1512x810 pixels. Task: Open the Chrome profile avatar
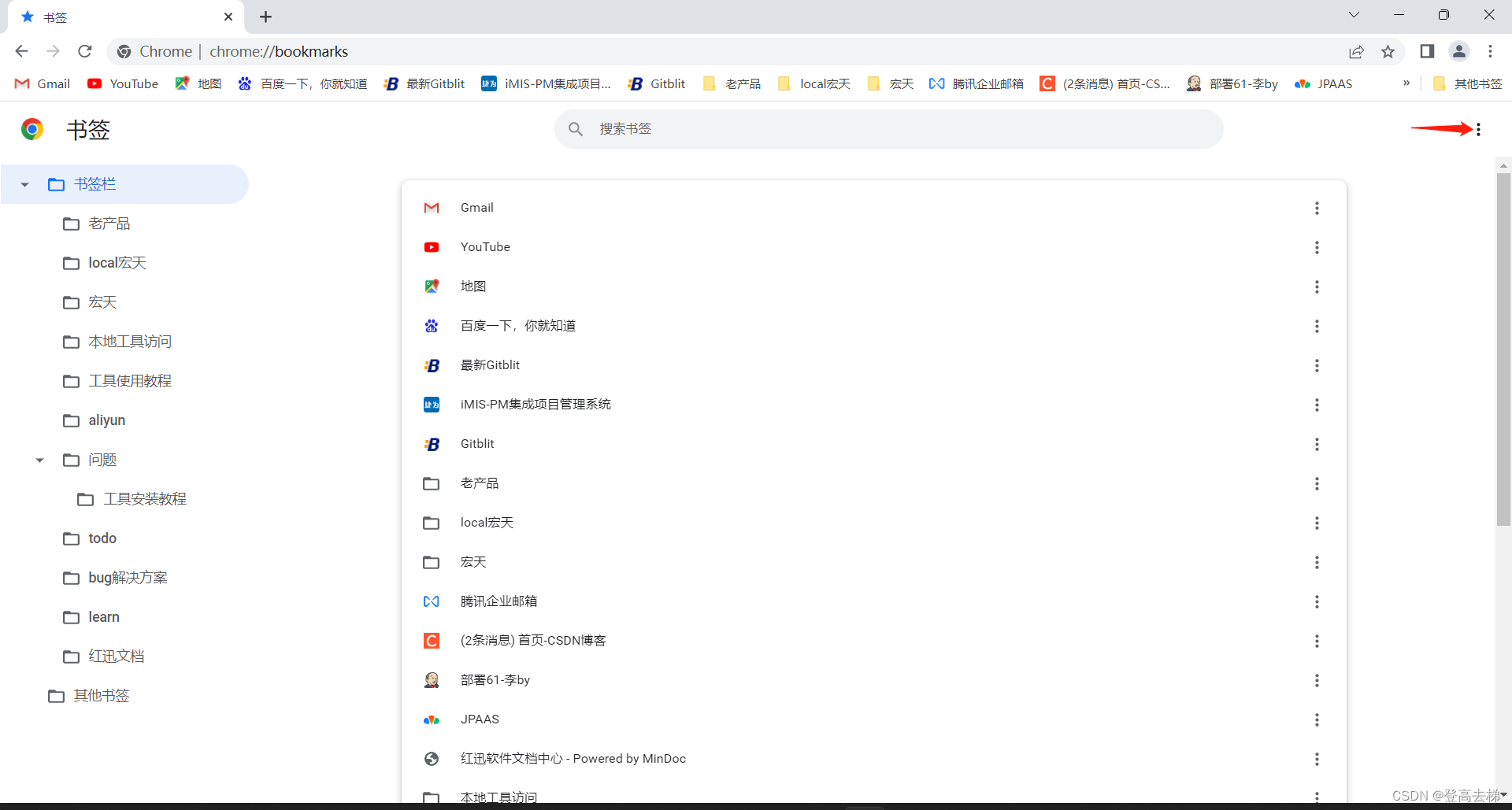click(1459, 51)
